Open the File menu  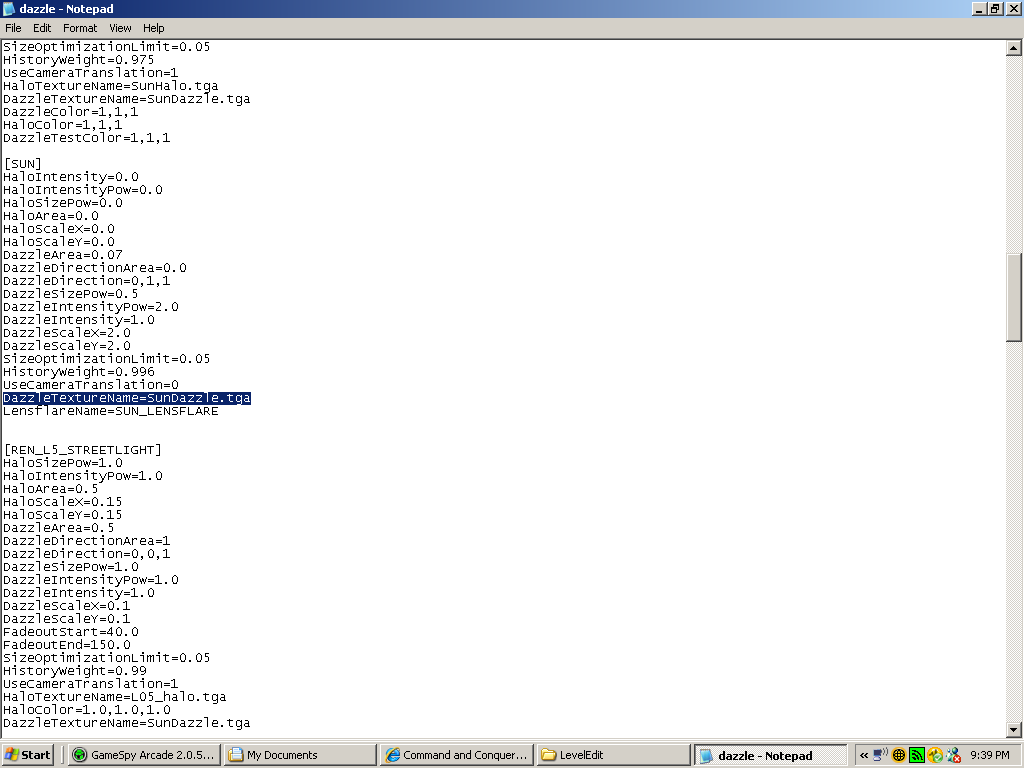tap(13, 28)
